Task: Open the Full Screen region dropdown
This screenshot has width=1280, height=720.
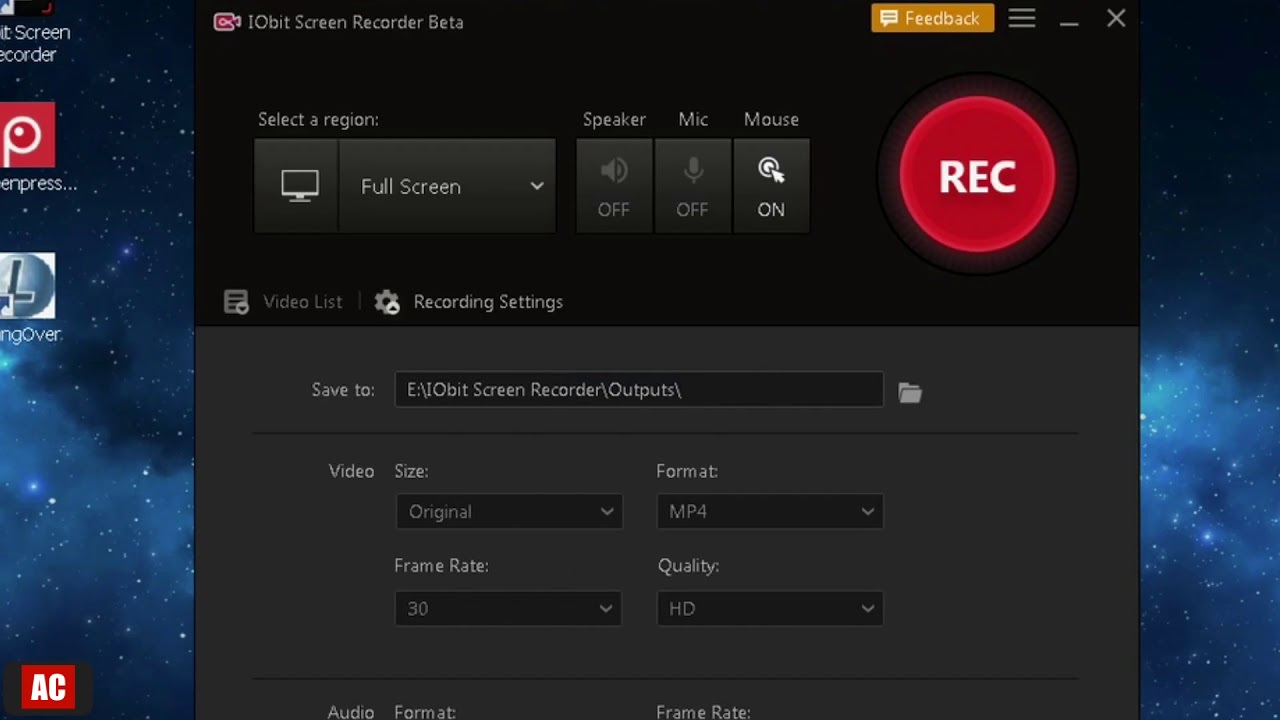Action: [x=447, y=186]
